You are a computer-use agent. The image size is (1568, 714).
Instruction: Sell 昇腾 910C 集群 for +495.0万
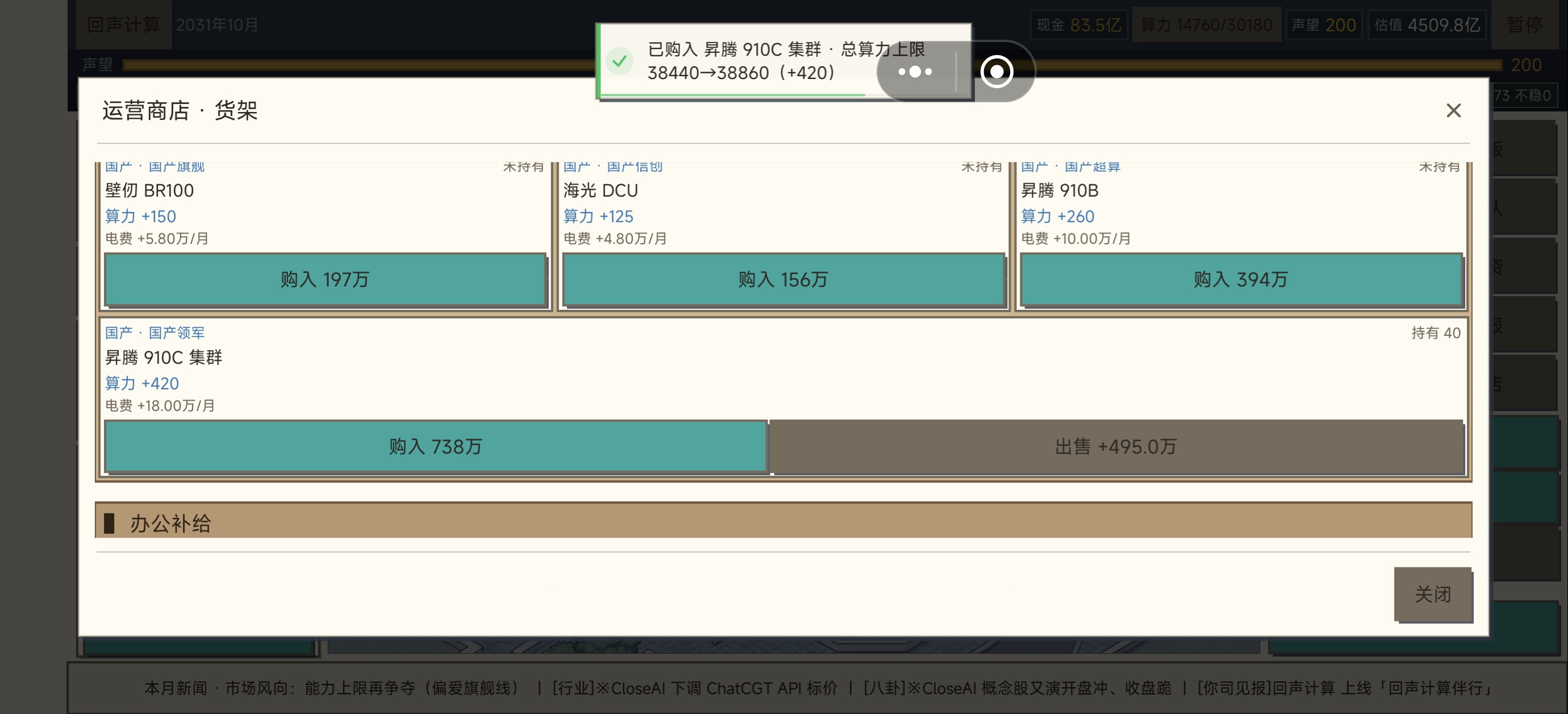(x=1116, y=447)
